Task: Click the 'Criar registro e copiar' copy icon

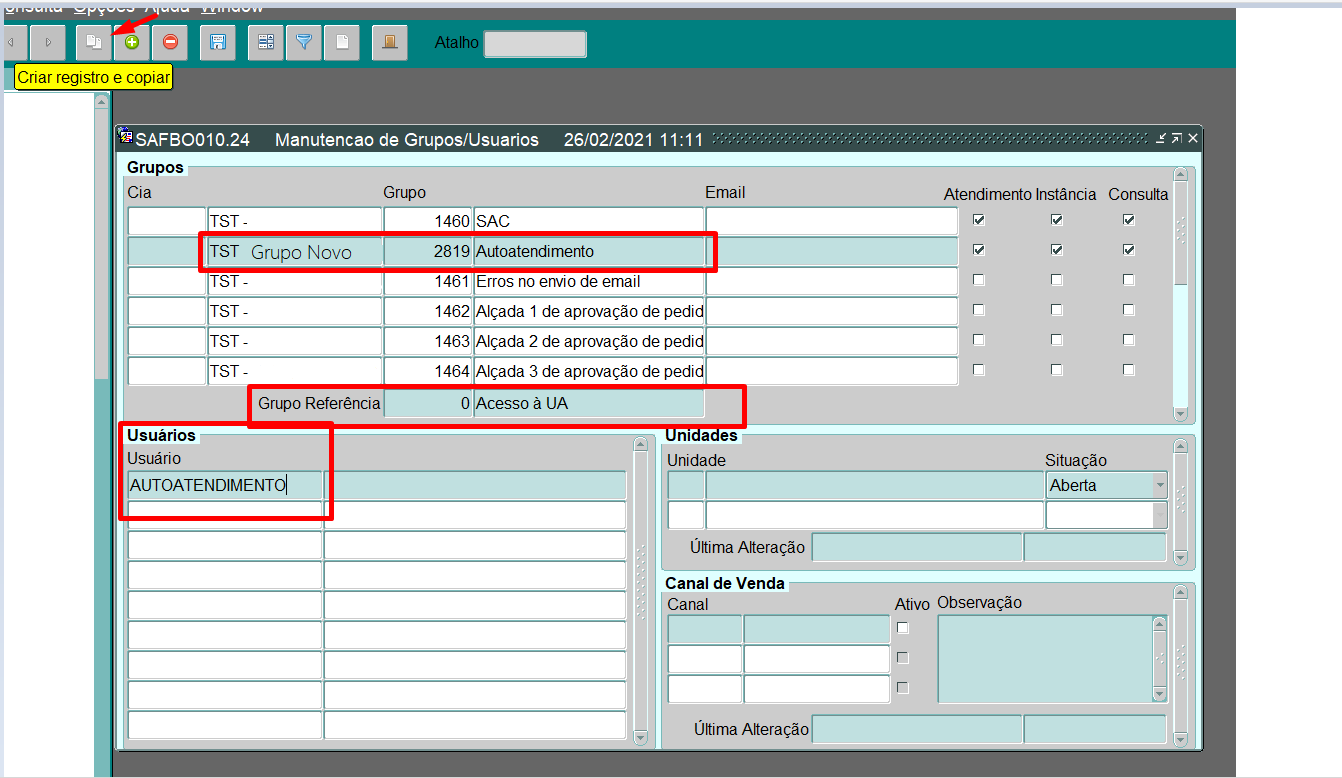Action: pyautogui.click(x=94, y=42)
